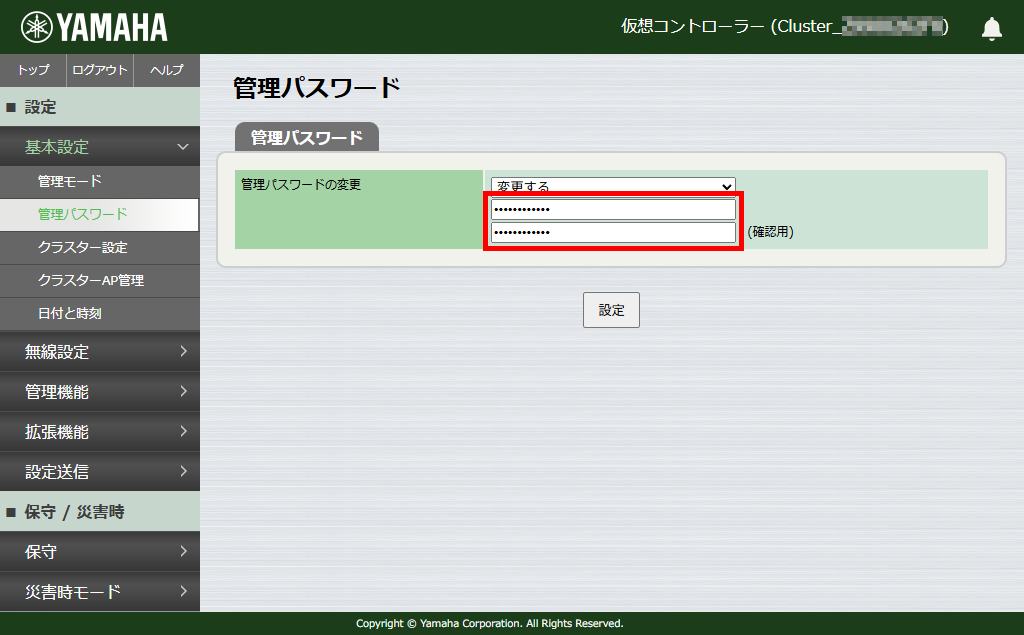Expand the 管理機能 section
Viewport: 1024px width, 635px height.
click(100, 391)
